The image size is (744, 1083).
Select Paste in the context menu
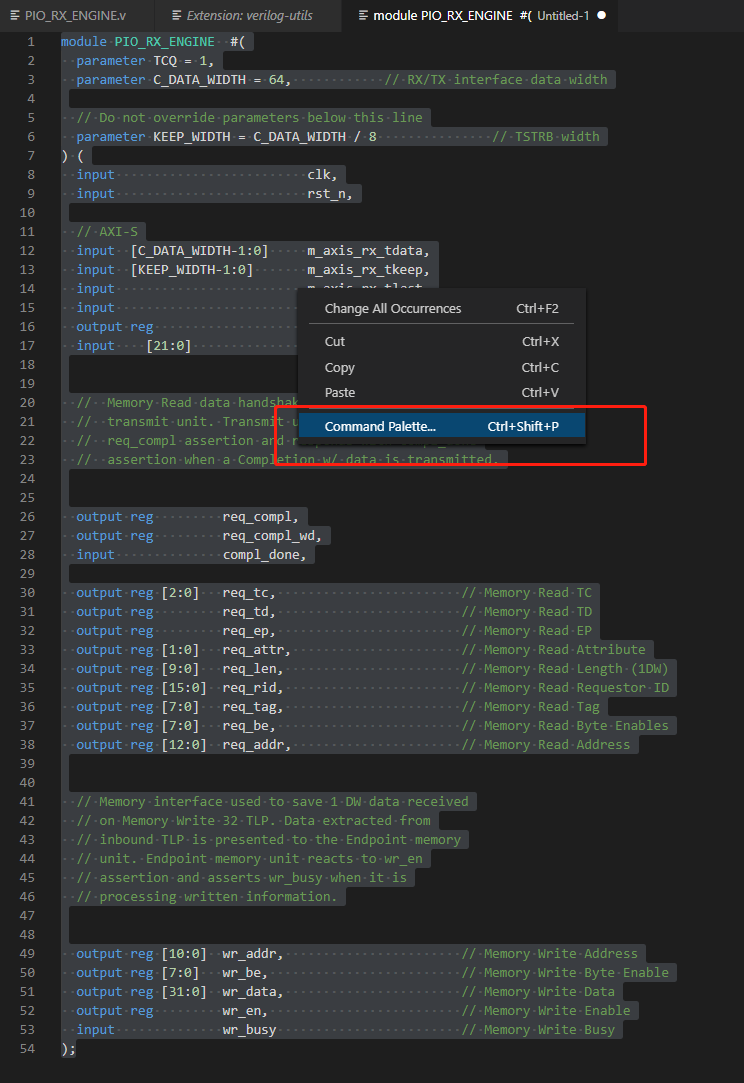441,392
